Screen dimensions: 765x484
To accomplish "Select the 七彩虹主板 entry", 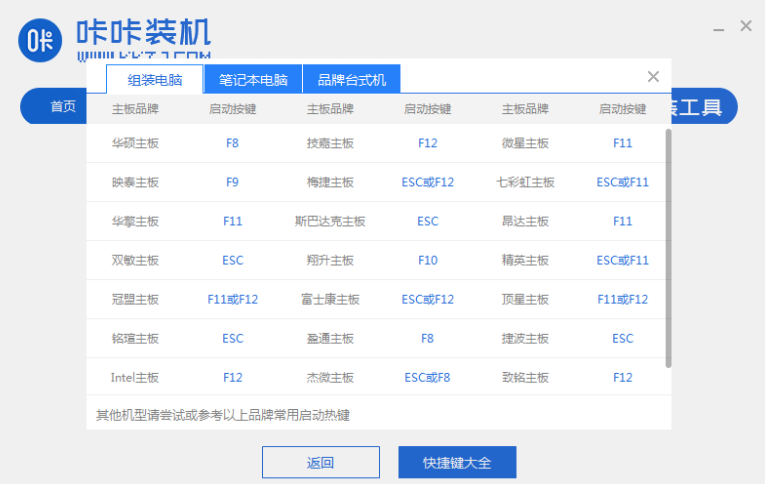I will coord(525,182).
